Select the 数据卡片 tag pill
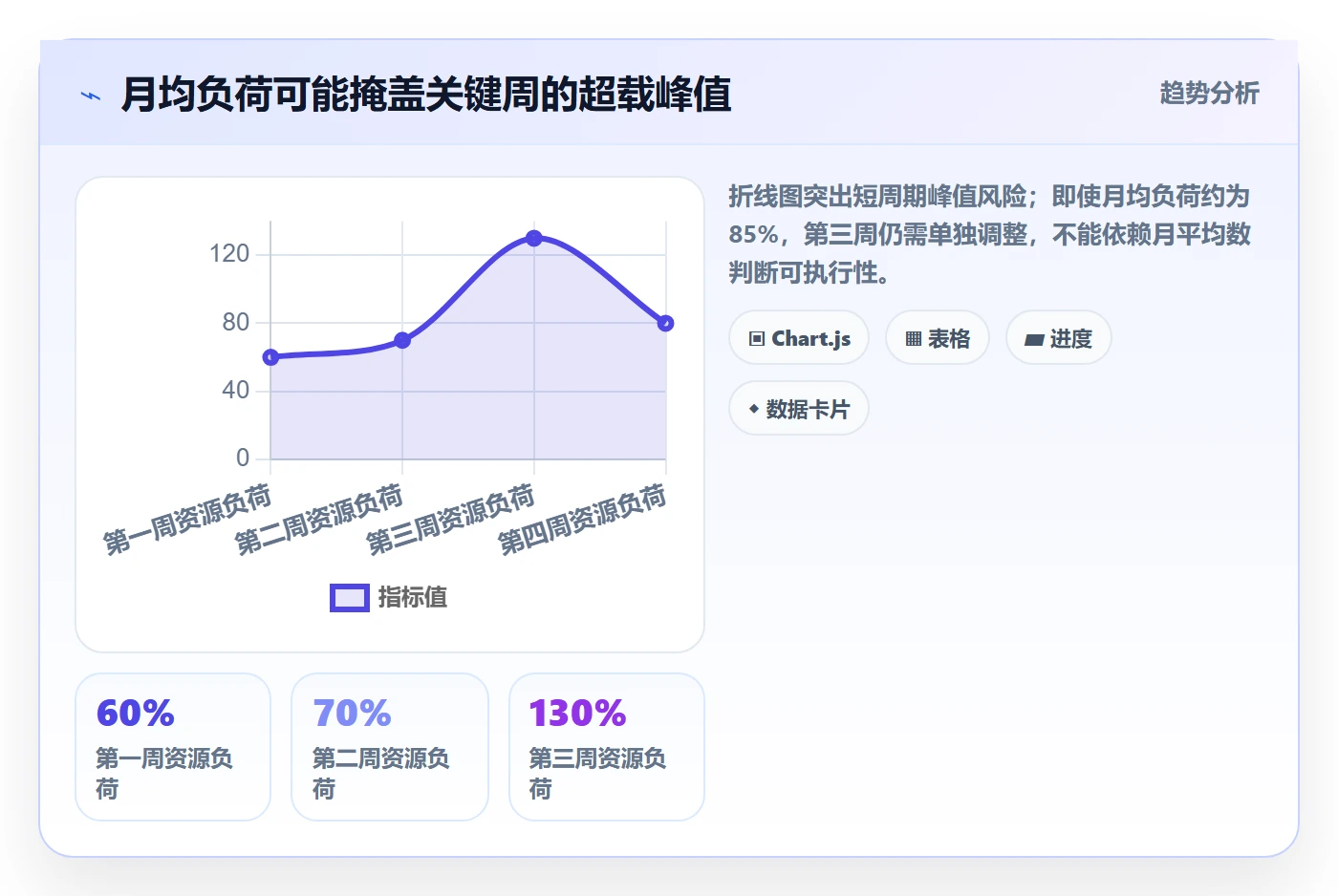 tap(799, 408)
